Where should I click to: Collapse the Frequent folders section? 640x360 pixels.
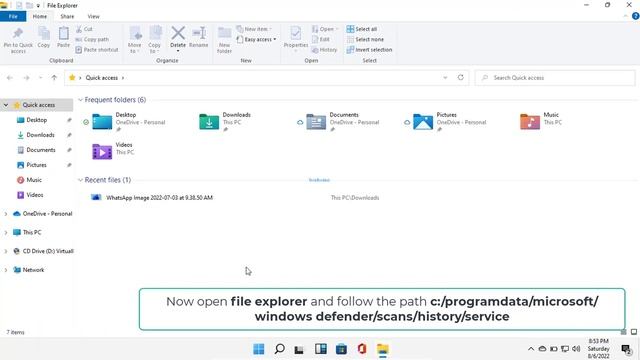point(80,100)
